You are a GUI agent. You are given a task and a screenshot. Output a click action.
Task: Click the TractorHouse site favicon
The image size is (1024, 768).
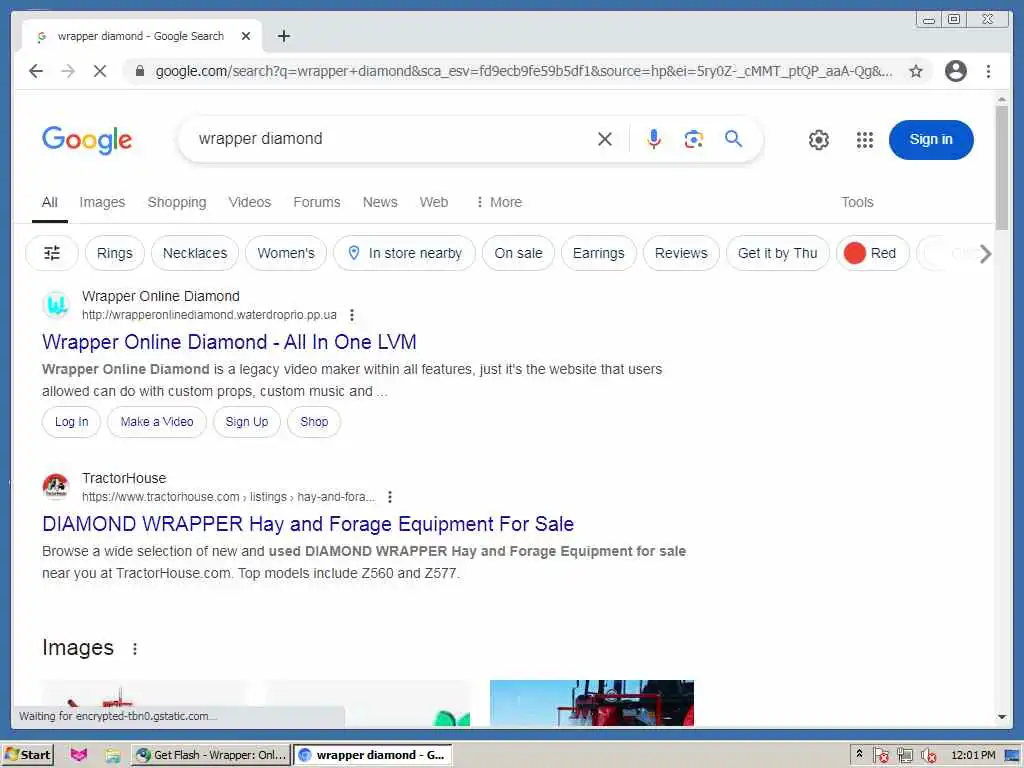coord(56,487)
